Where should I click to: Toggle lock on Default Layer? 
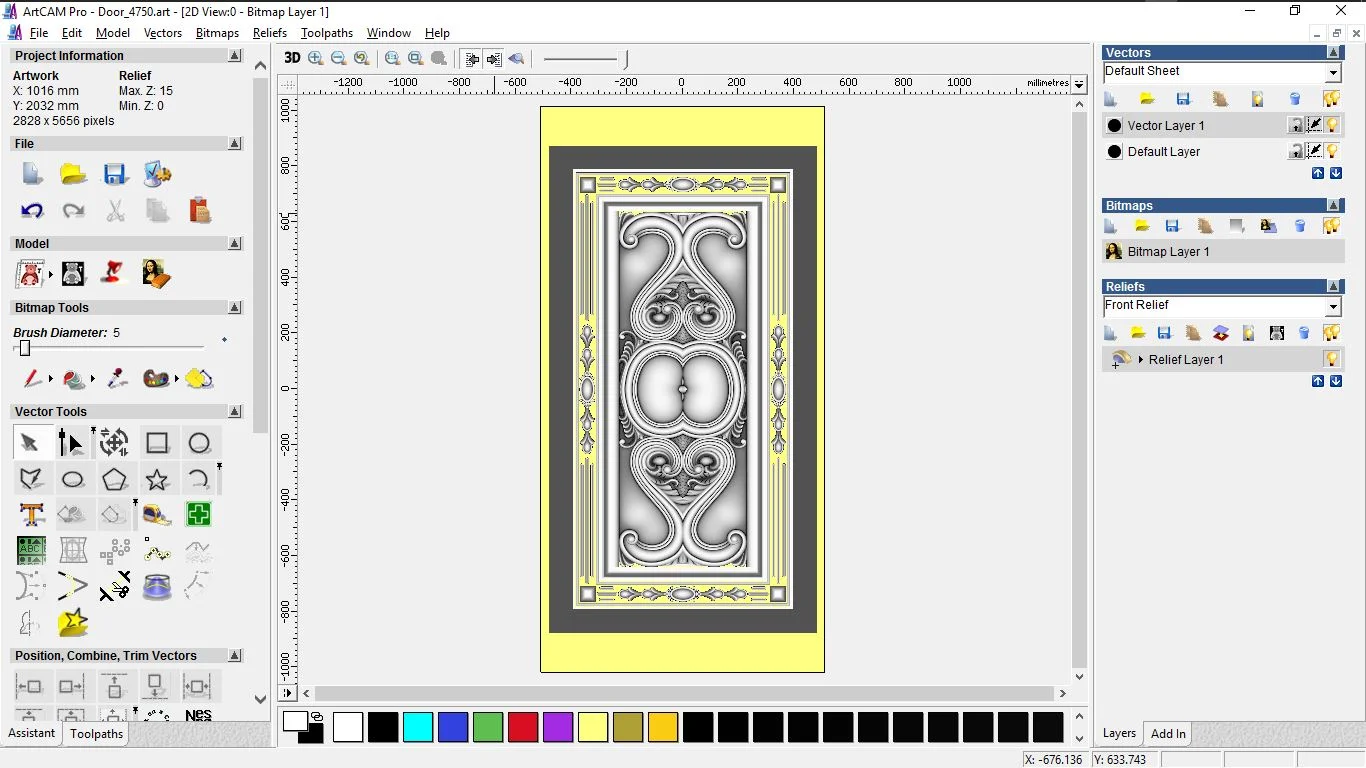(x=1296, y=151)
